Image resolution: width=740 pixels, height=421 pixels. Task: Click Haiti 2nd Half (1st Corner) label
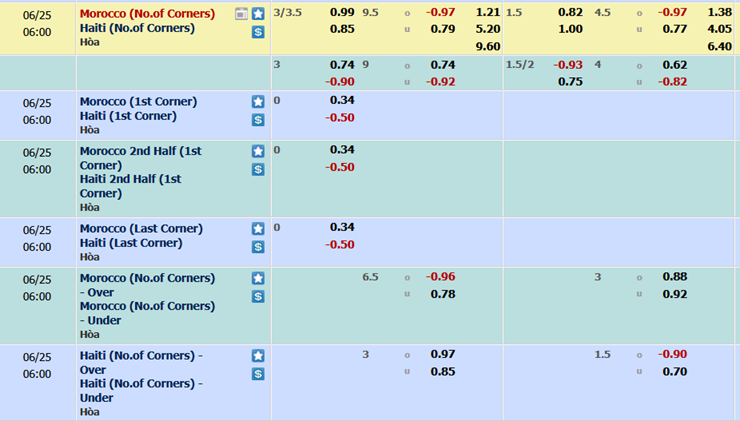(x=130, y=186)
